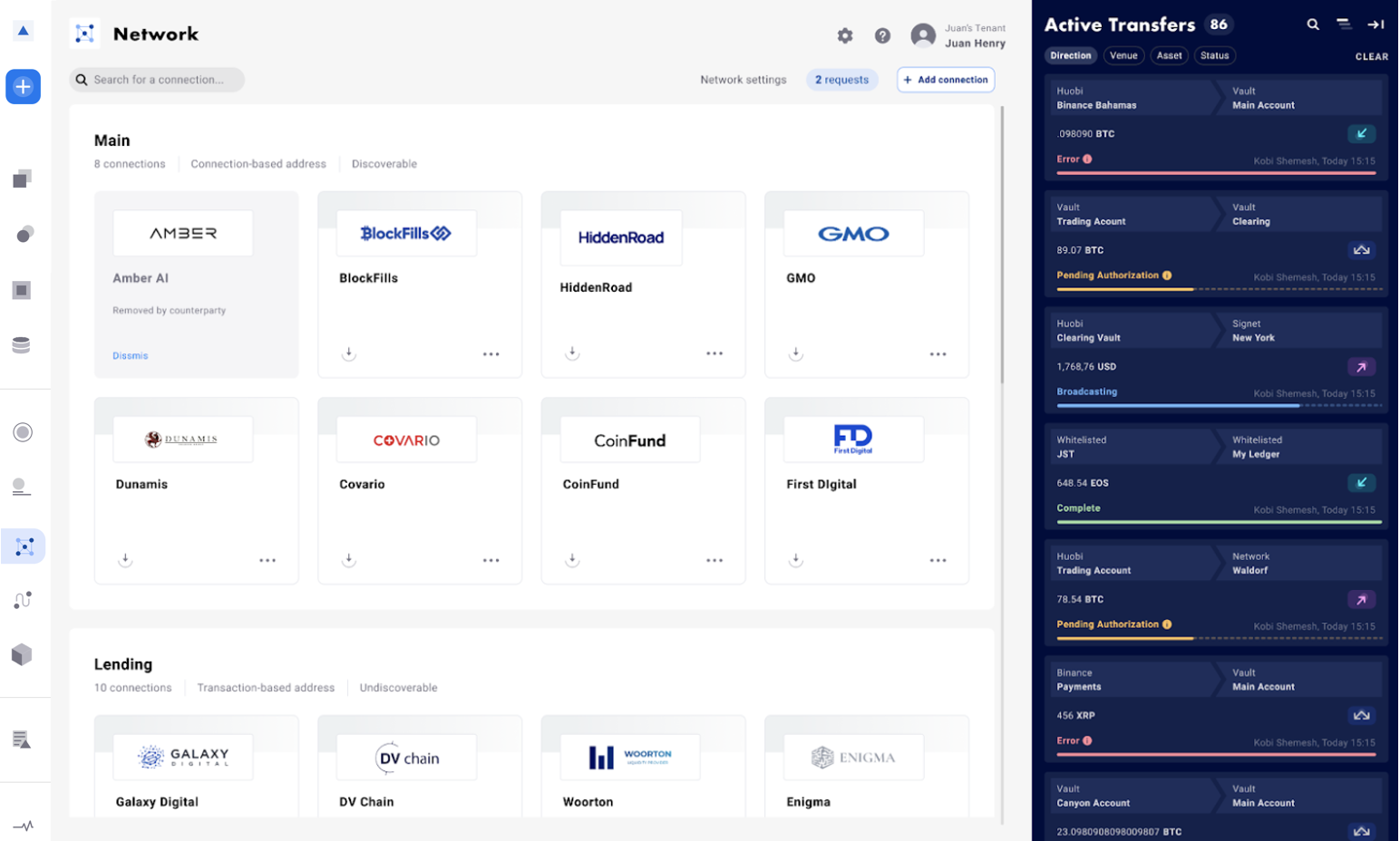This screenshot has width=1400, height=841.
Task: Open three-dot menu on First Digital card
Action: pyautogui.click(x=938, y=561)
